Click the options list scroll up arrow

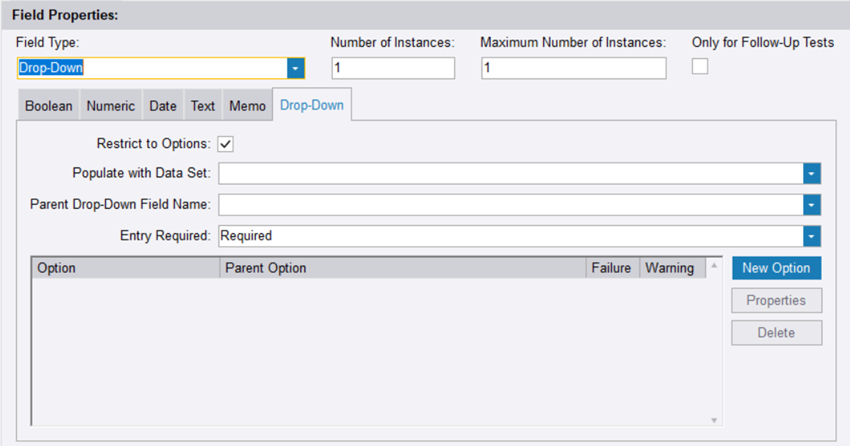point(714,267)
